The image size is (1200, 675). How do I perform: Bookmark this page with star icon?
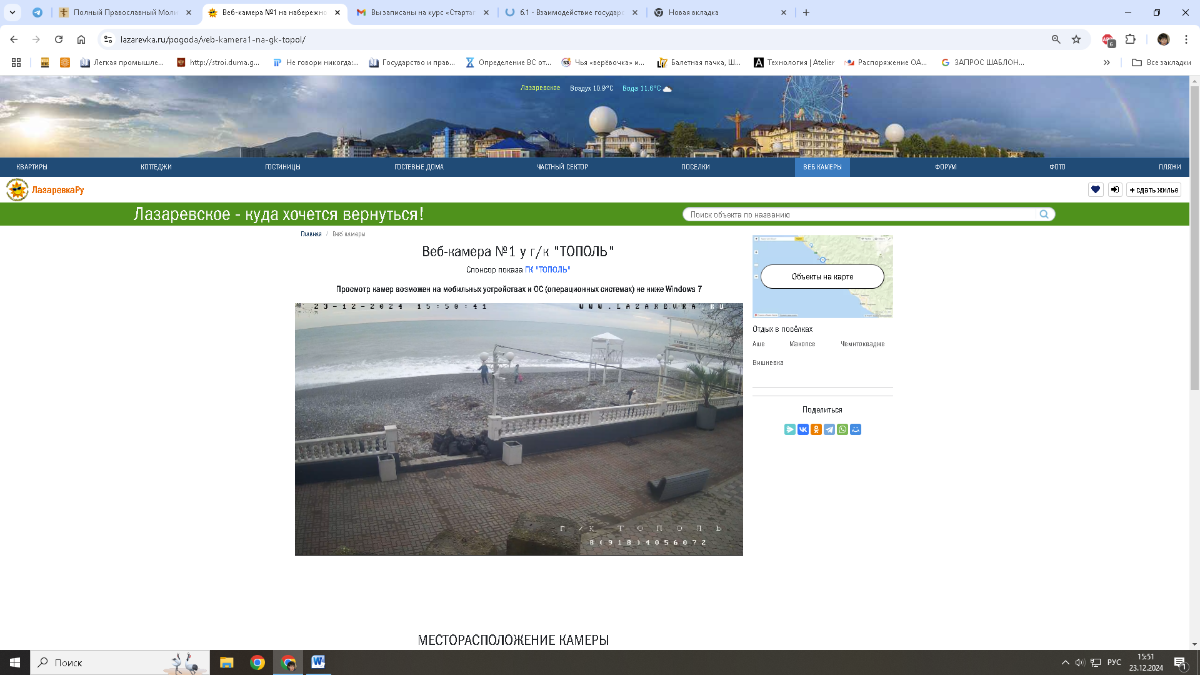pos(1076,39)
